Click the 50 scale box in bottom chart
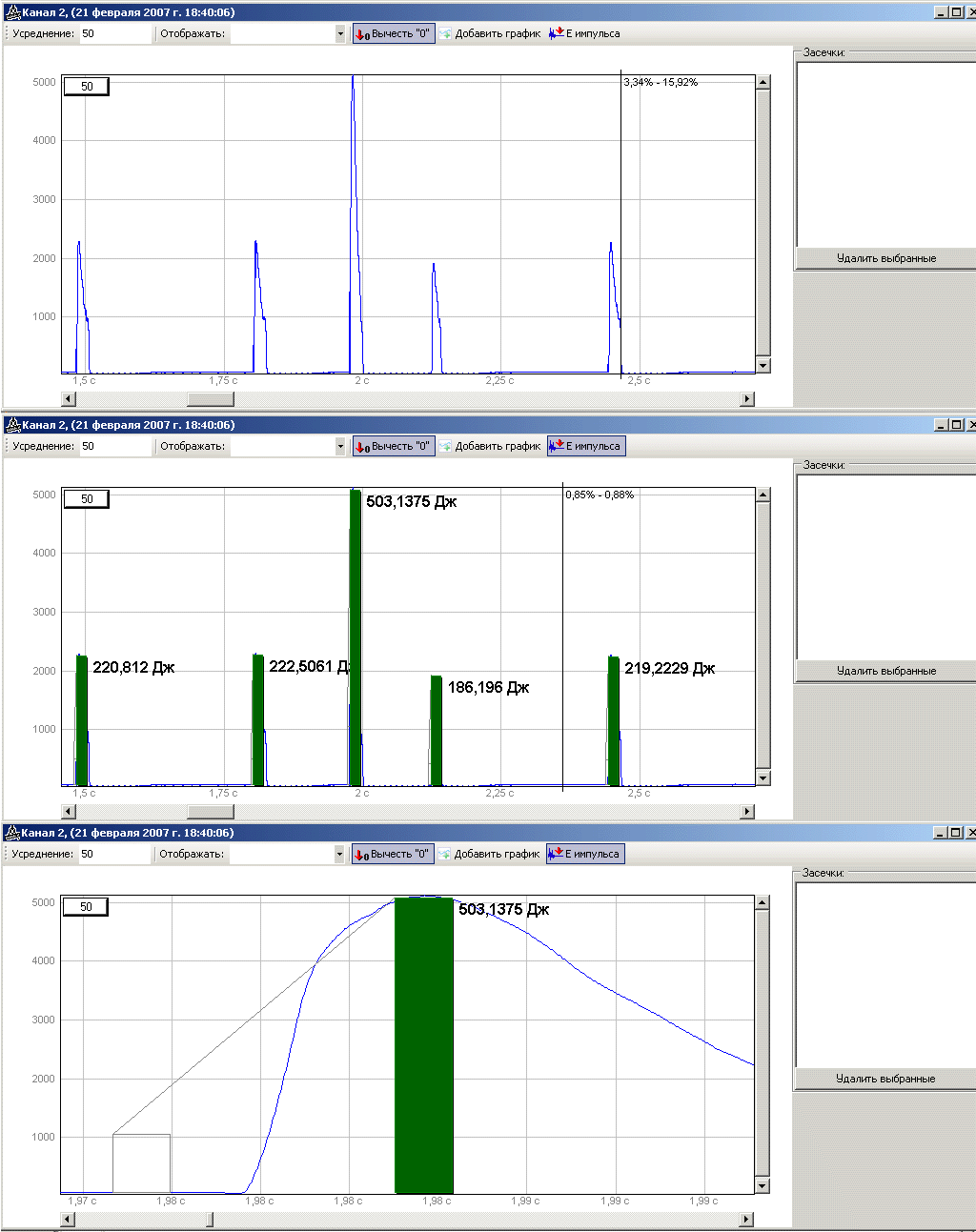The height and width of the screenshot is (1232, 976). coord(86,906)
